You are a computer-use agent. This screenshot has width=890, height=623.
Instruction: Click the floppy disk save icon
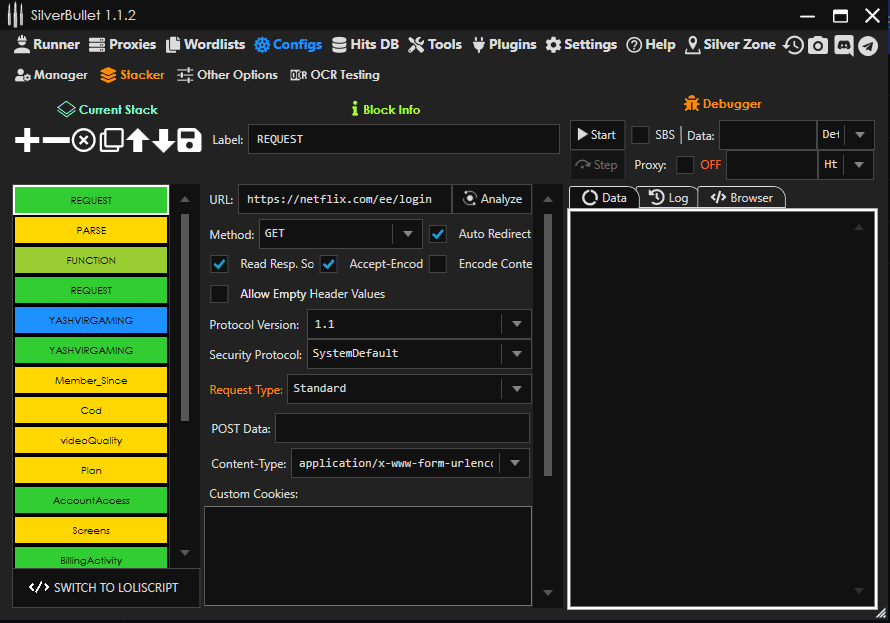coord(189,140)
